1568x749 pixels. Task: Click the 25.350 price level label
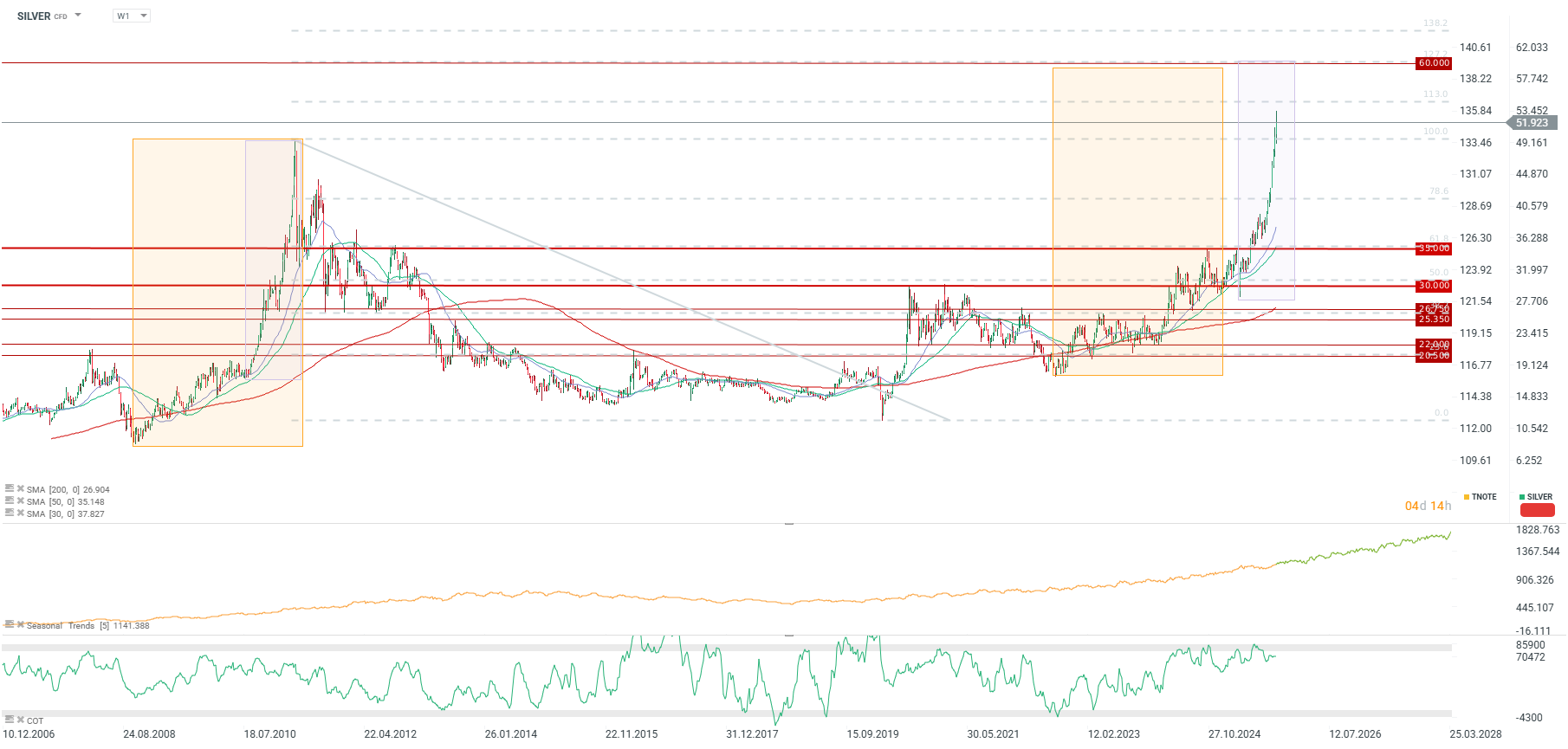[x=1434, y=320]
